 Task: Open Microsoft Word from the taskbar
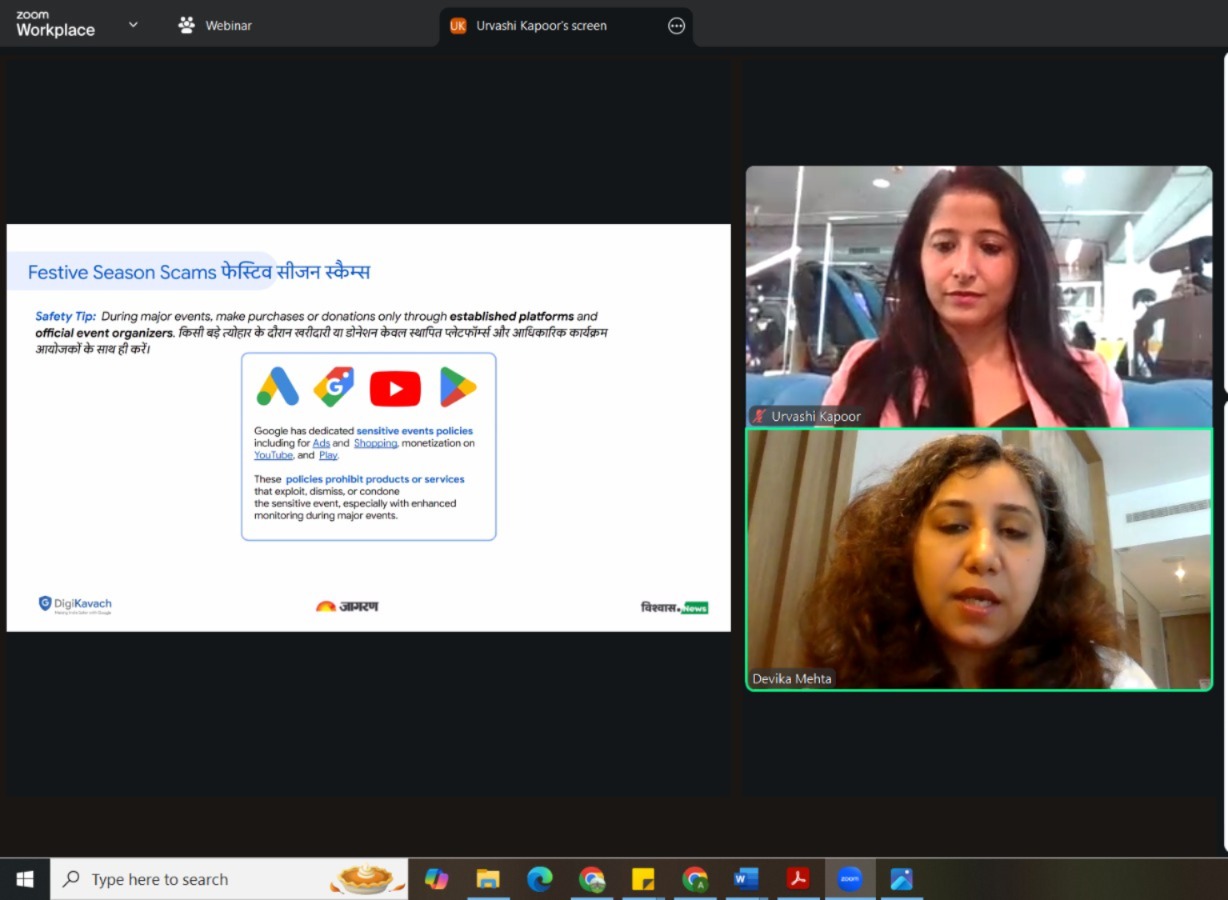click(746, 879)
